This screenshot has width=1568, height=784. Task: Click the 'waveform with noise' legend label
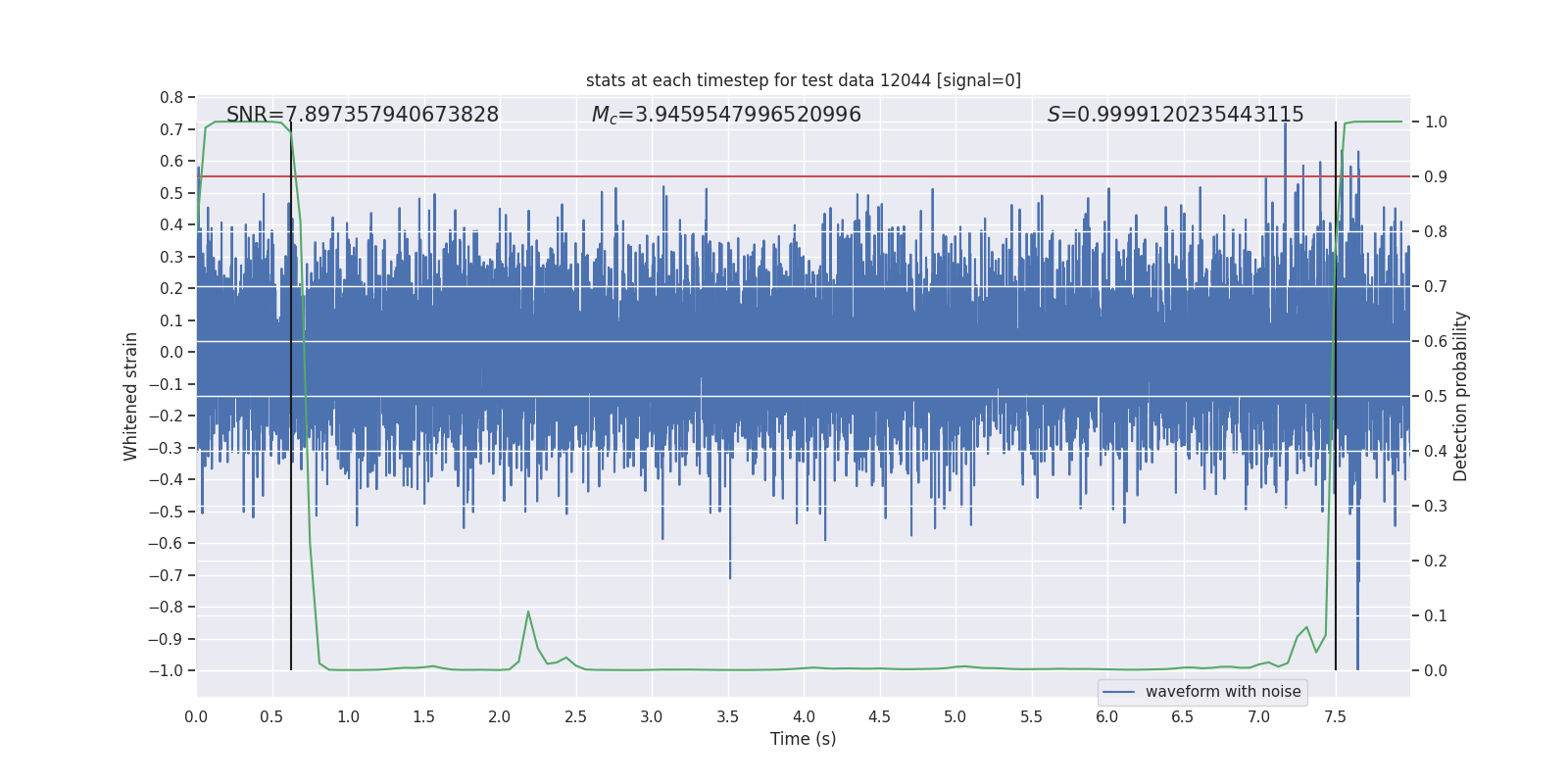pos(1222,692)
